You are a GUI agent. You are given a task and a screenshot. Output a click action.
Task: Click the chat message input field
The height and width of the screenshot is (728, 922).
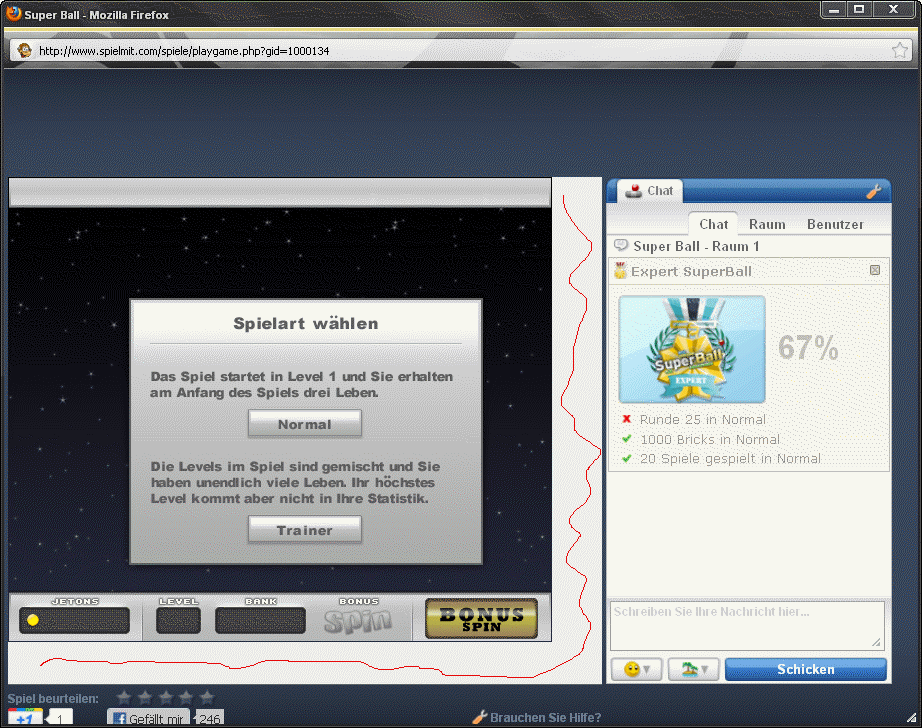(747, 625)
